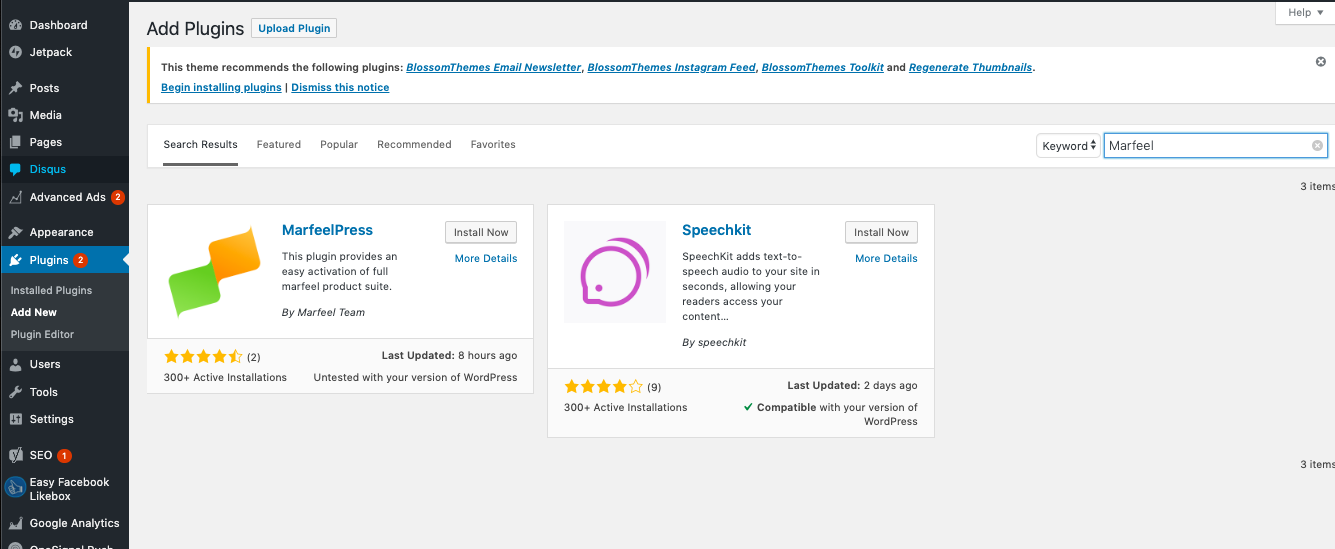Screen dimensions: 1335x549
Task: Open BlossomThemes Email Newsletter link
Action: [x=493, y=67]
